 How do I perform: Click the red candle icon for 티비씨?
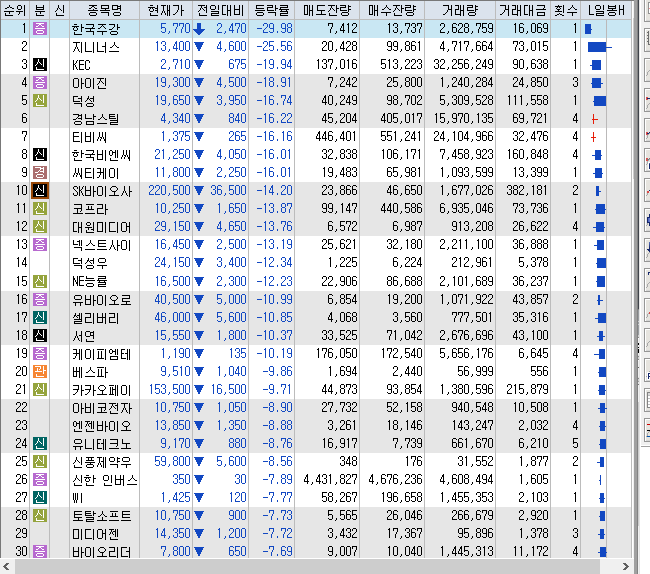[593, 137]
